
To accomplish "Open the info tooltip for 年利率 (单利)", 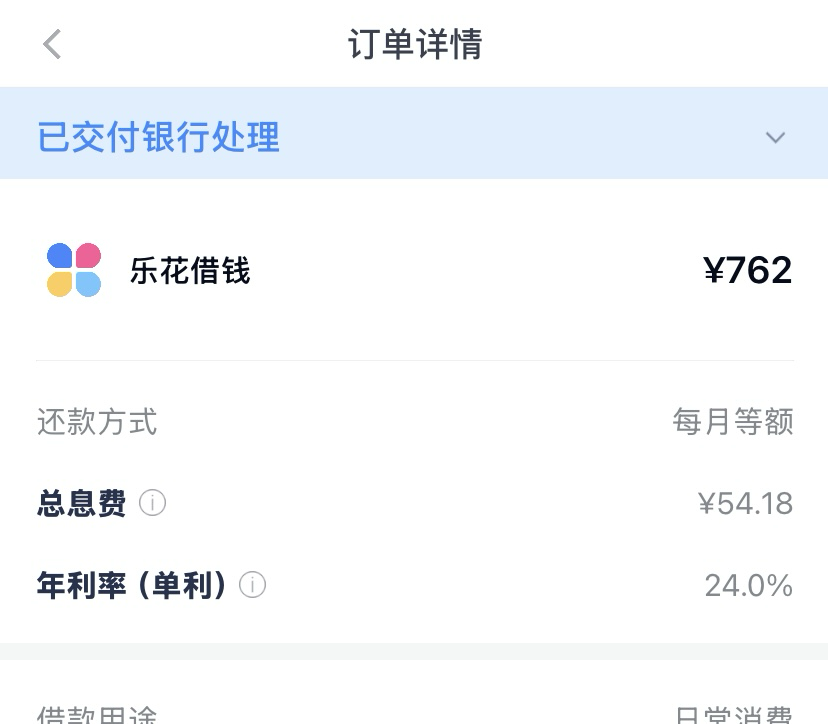I will [x=253, y=584].
